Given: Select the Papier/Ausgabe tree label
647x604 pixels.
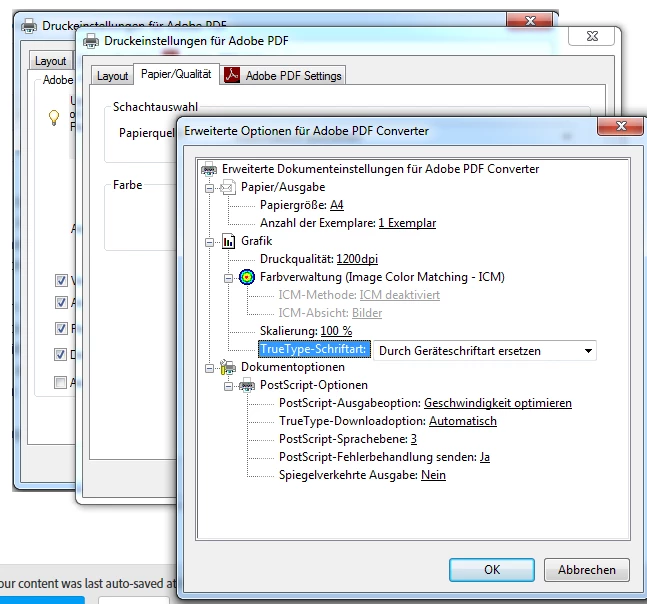Looking at the screenshot, I should pyautogui.click(x=283, y=187).
